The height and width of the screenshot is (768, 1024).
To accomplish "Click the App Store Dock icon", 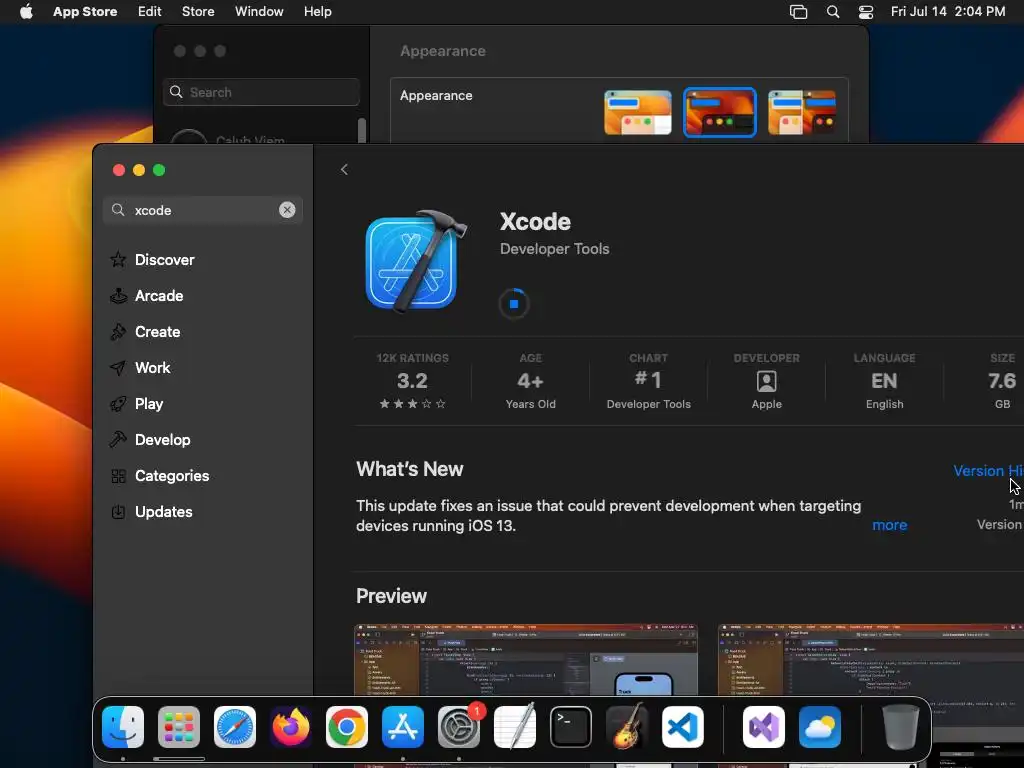I will point(403,727).
